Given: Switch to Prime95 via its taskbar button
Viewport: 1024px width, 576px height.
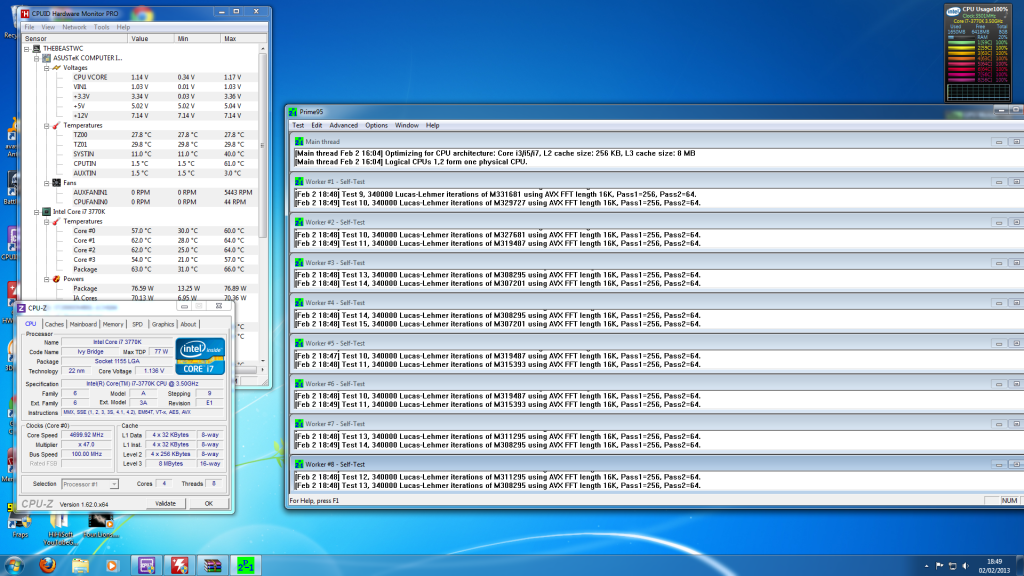Looking at the screenshot, I should point(246,565).
